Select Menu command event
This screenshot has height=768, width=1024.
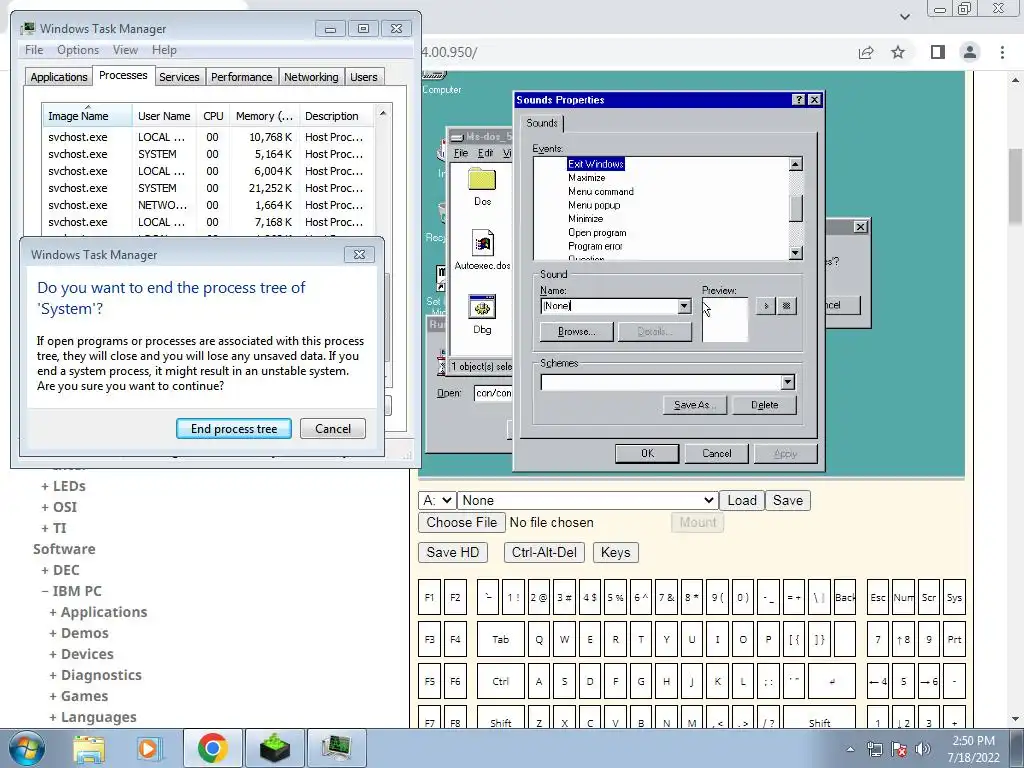click(601, 191)
